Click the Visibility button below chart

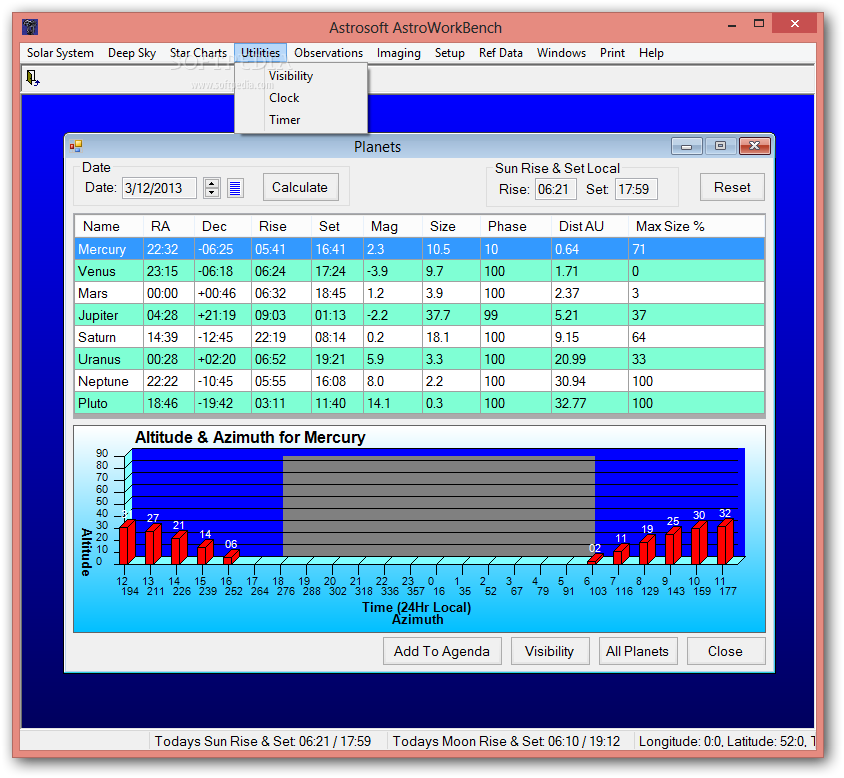[x=550, y=651]
